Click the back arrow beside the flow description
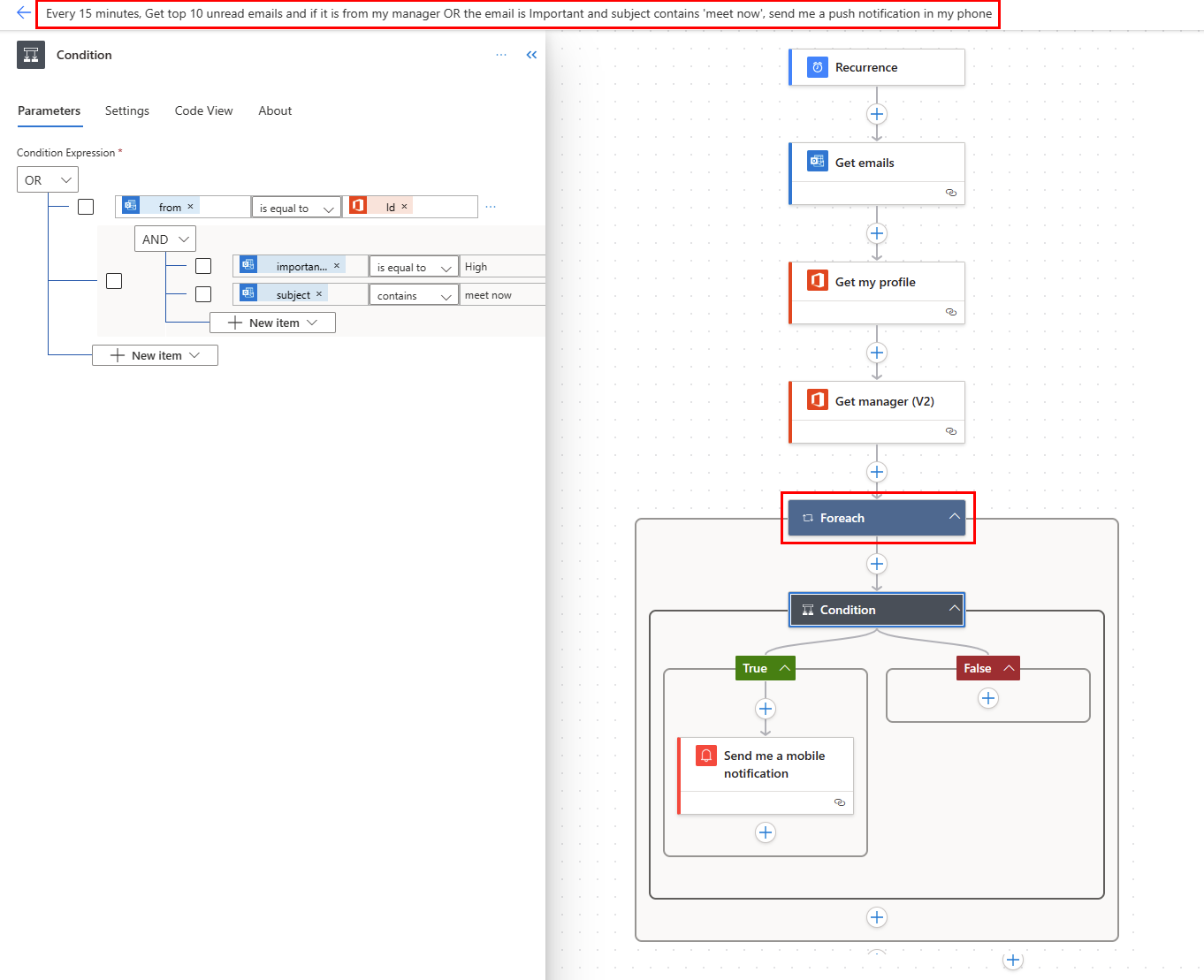Viewport: 1204px width, 980px height. 23,13
